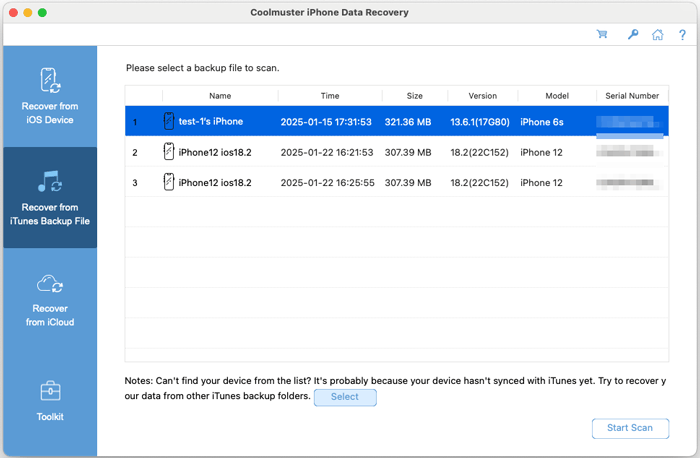
Task: Click 307.39 MB size in row 2
Action: [408, 152]
